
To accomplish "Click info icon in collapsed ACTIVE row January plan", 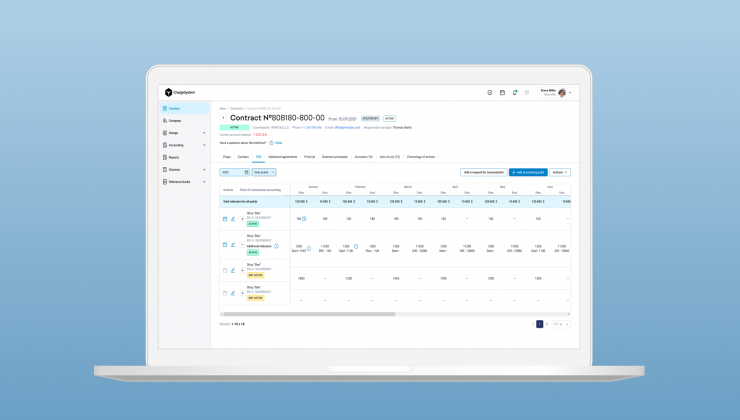I will pos(304,218).
